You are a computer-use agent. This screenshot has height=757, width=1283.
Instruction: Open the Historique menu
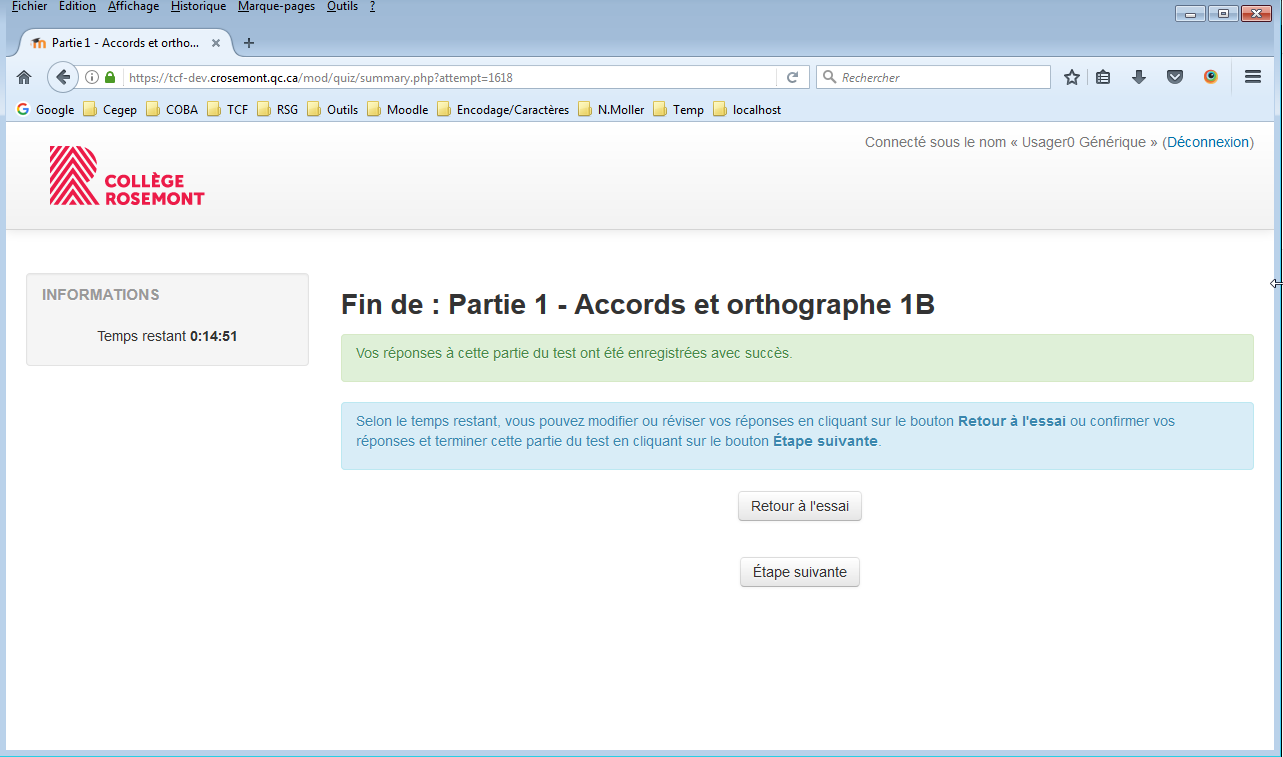[198, 6]
